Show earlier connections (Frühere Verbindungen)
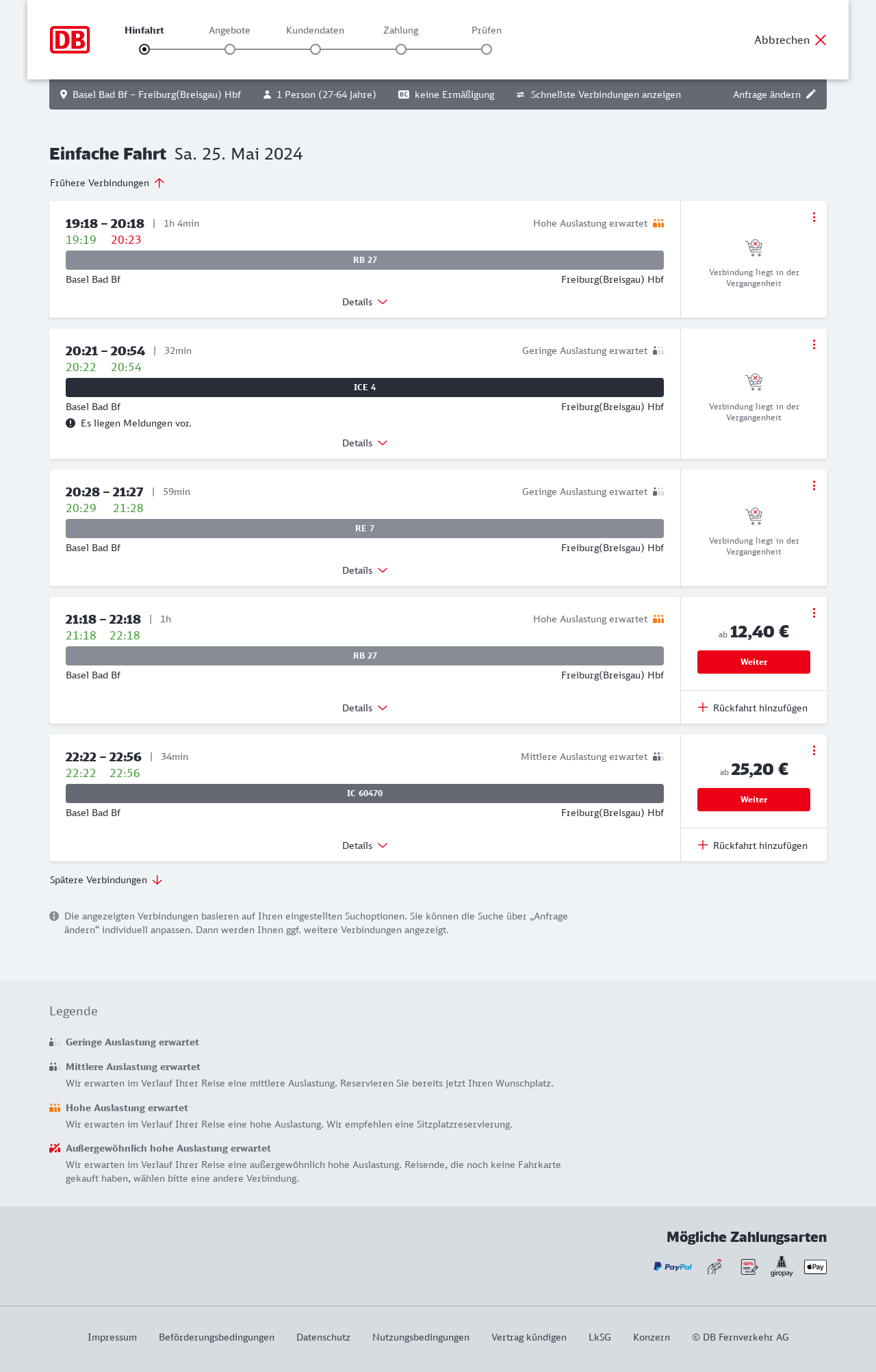The width and height of the screenshot is (876, 1372). (107, 183)
